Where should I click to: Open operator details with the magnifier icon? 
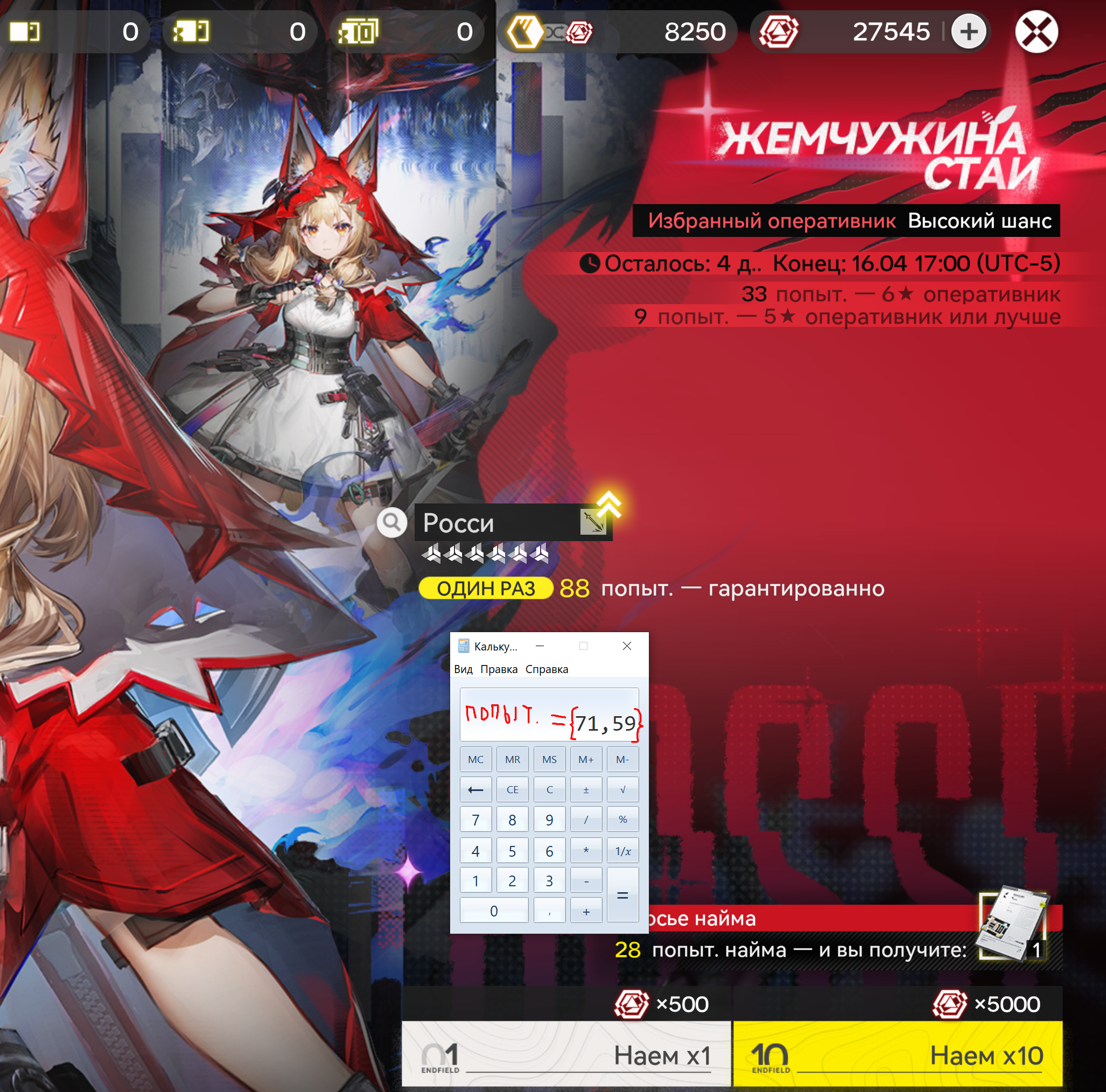tap(391, 522)
